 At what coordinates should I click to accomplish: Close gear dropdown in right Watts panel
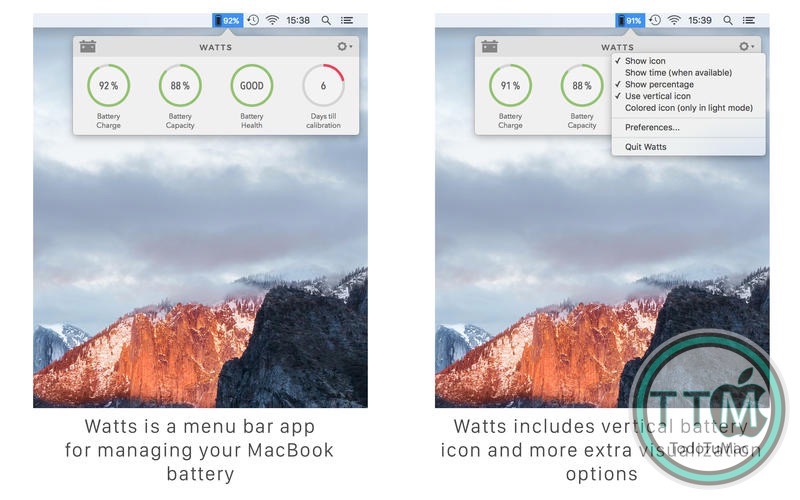click(x=746, y=46)
